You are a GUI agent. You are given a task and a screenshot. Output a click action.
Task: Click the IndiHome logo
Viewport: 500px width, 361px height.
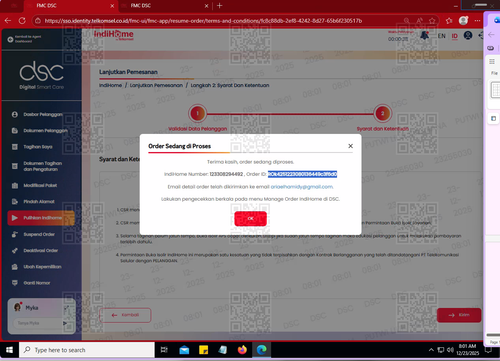tap(114, 35)
